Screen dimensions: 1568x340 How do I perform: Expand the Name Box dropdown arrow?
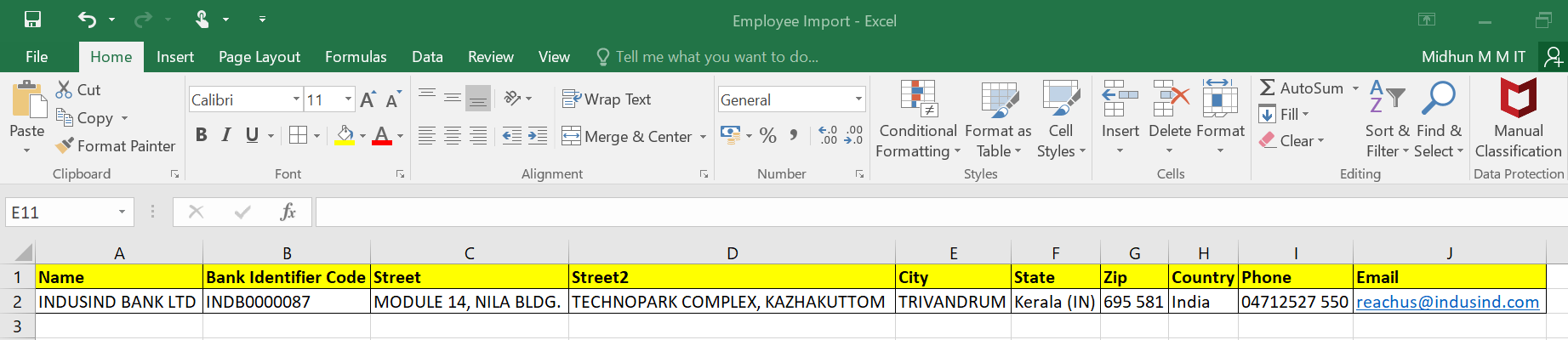tap(122, 212)
